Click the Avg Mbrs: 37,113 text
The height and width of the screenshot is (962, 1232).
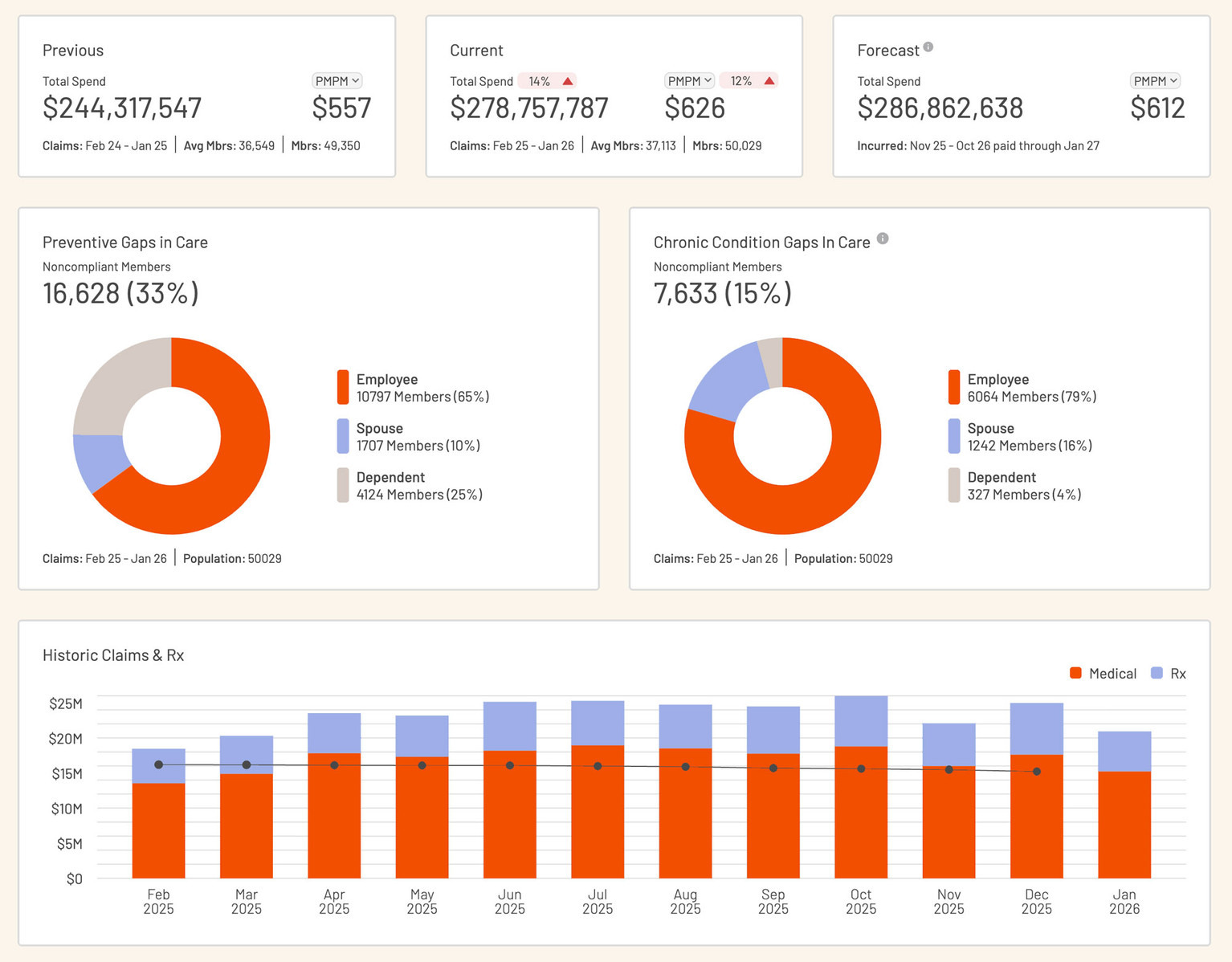(634, 145)
